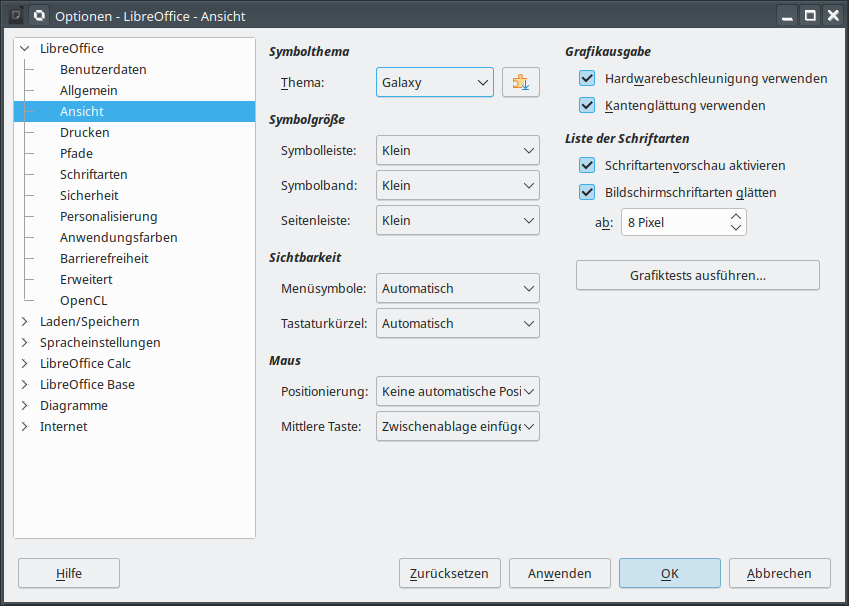Open the mouse Positionierung dropdown
The width and height of the screenshot is (849, 606).
(458, 391)
